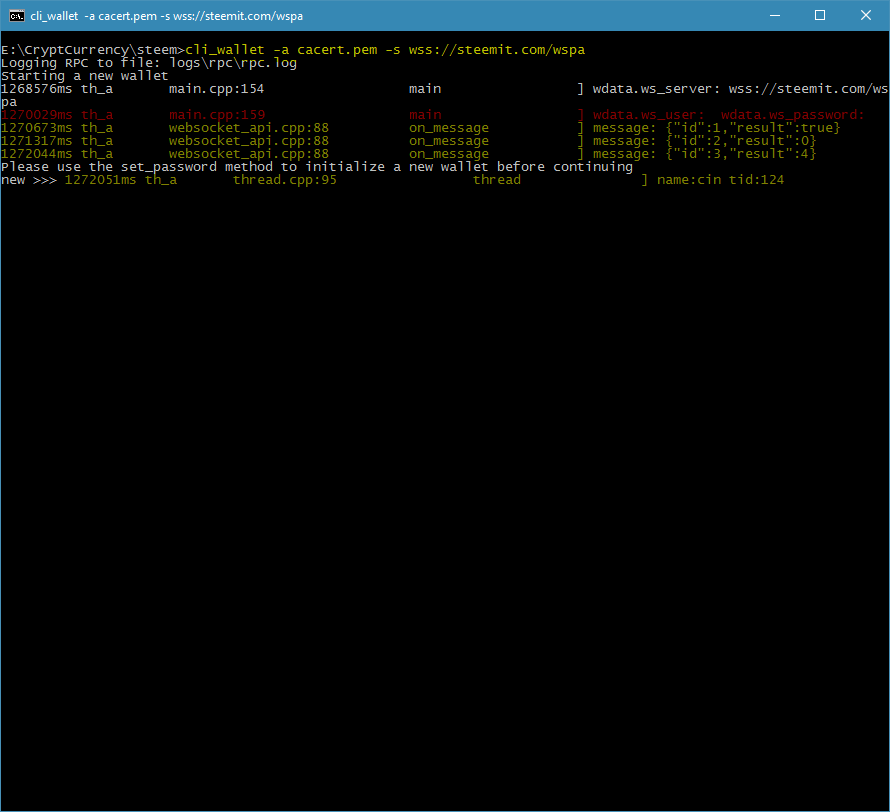Click 'thread.cpp:95' text

285,180
